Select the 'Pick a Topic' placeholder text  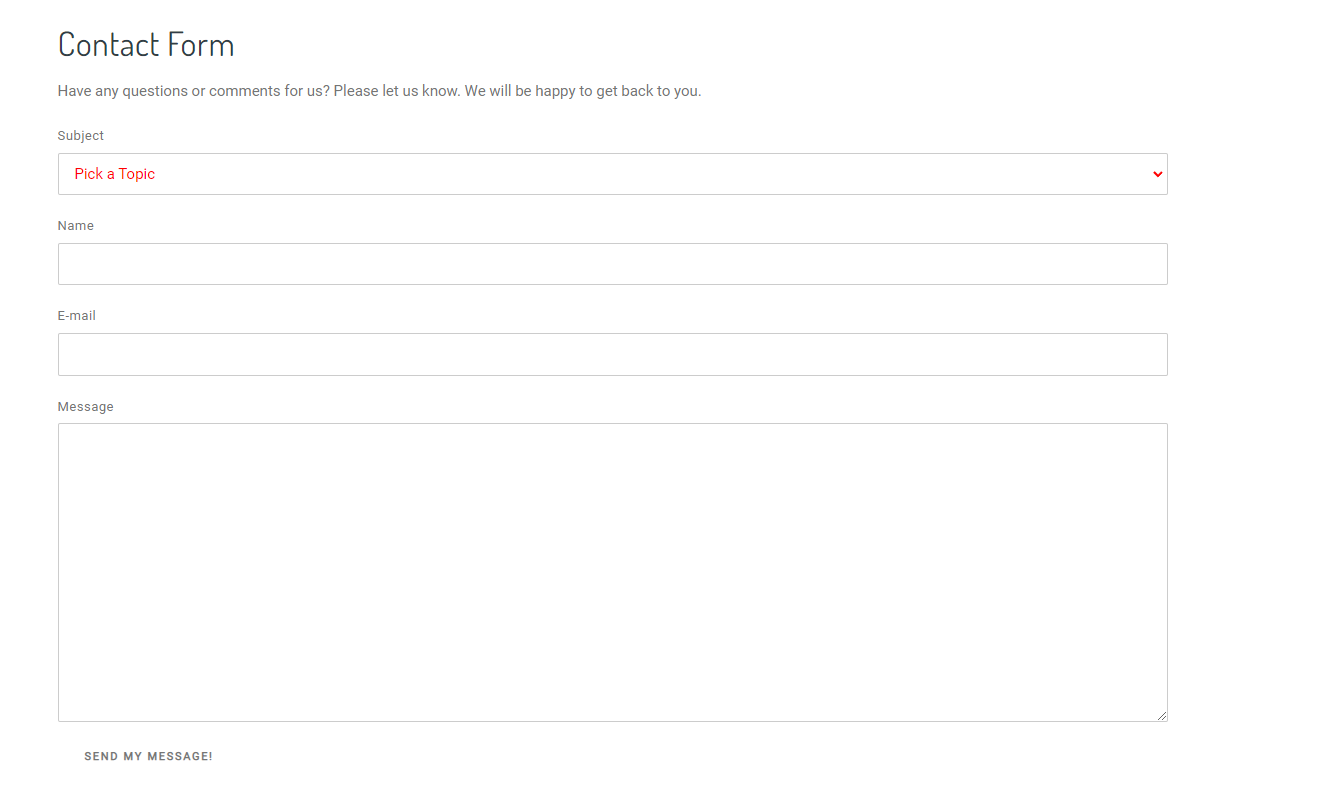coord(114,174)
